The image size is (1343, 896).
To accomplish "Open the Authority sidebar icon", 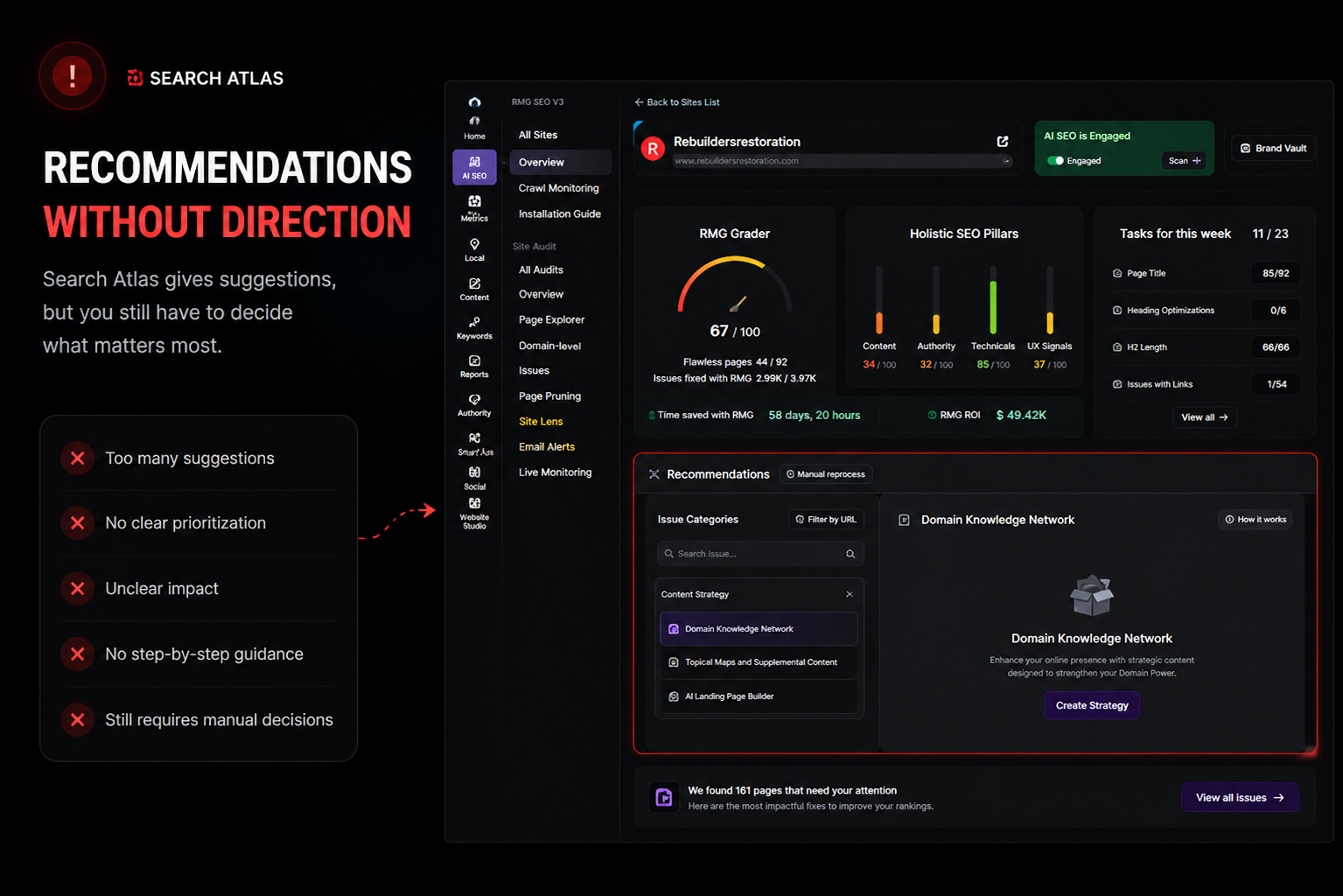I will [x=474, y=404].
